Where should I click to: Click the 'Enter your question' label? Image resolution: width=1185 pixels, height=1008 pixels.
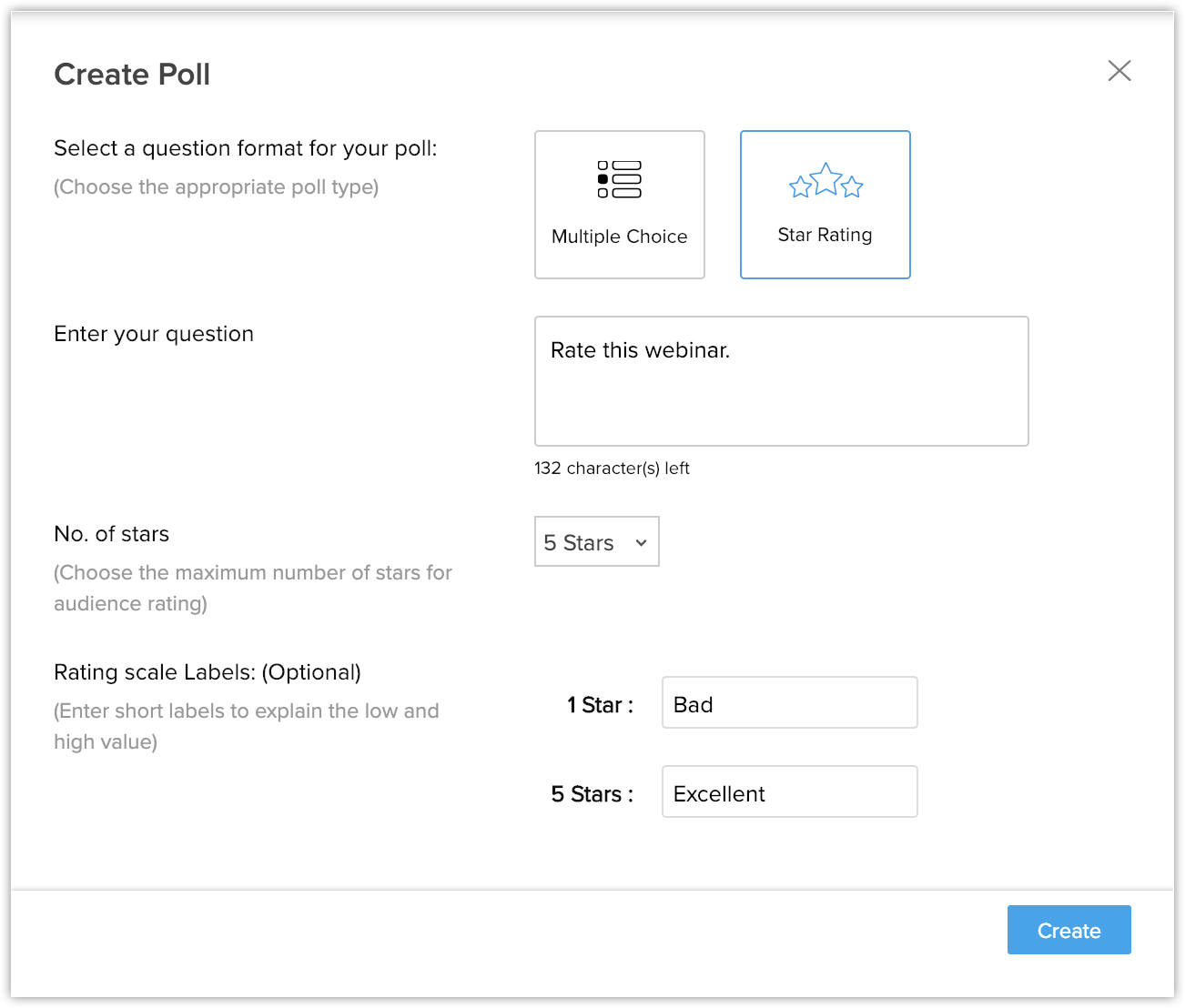(154, 334)
